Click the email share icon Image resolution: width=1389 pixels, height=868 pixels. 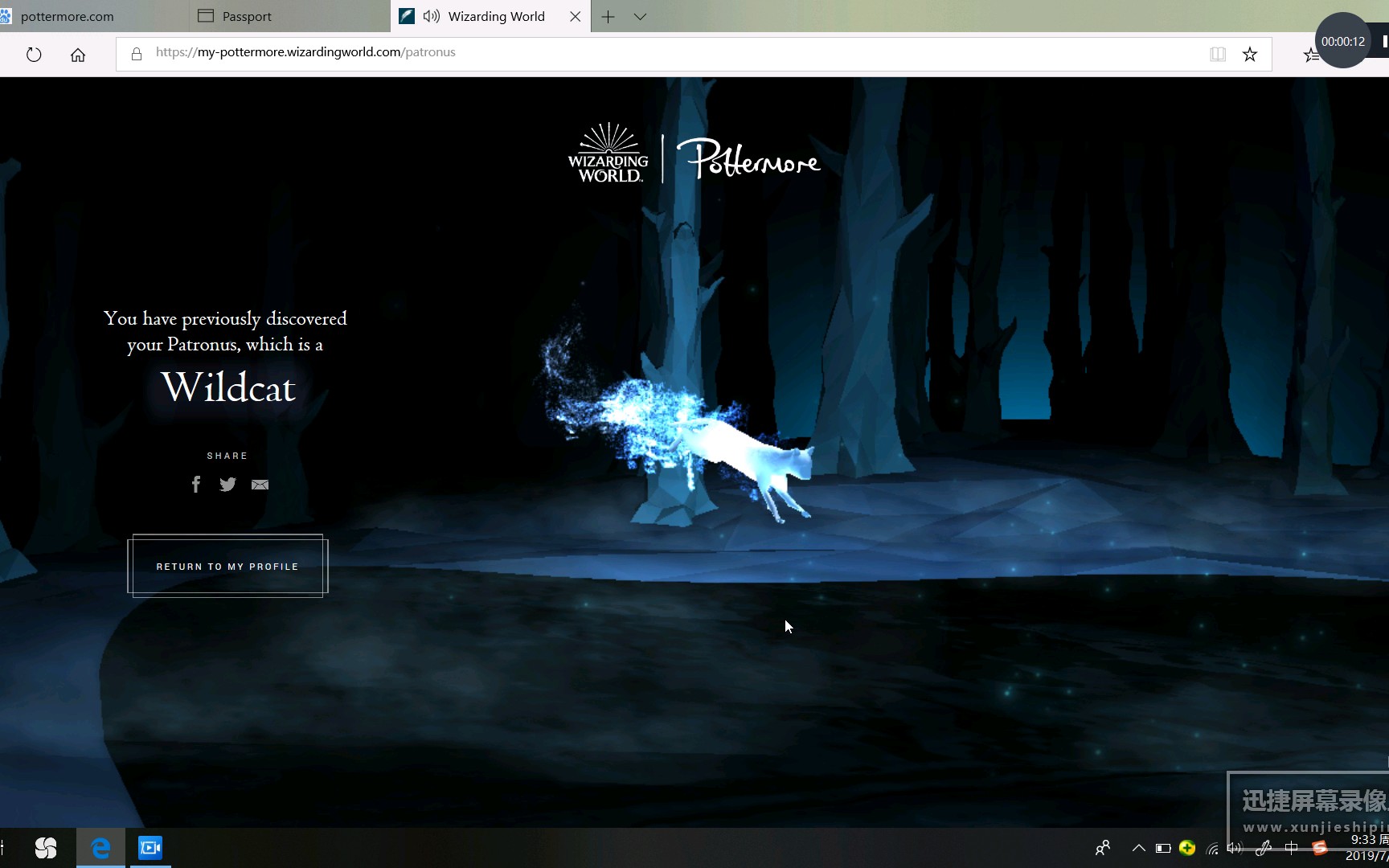[259, 484]
